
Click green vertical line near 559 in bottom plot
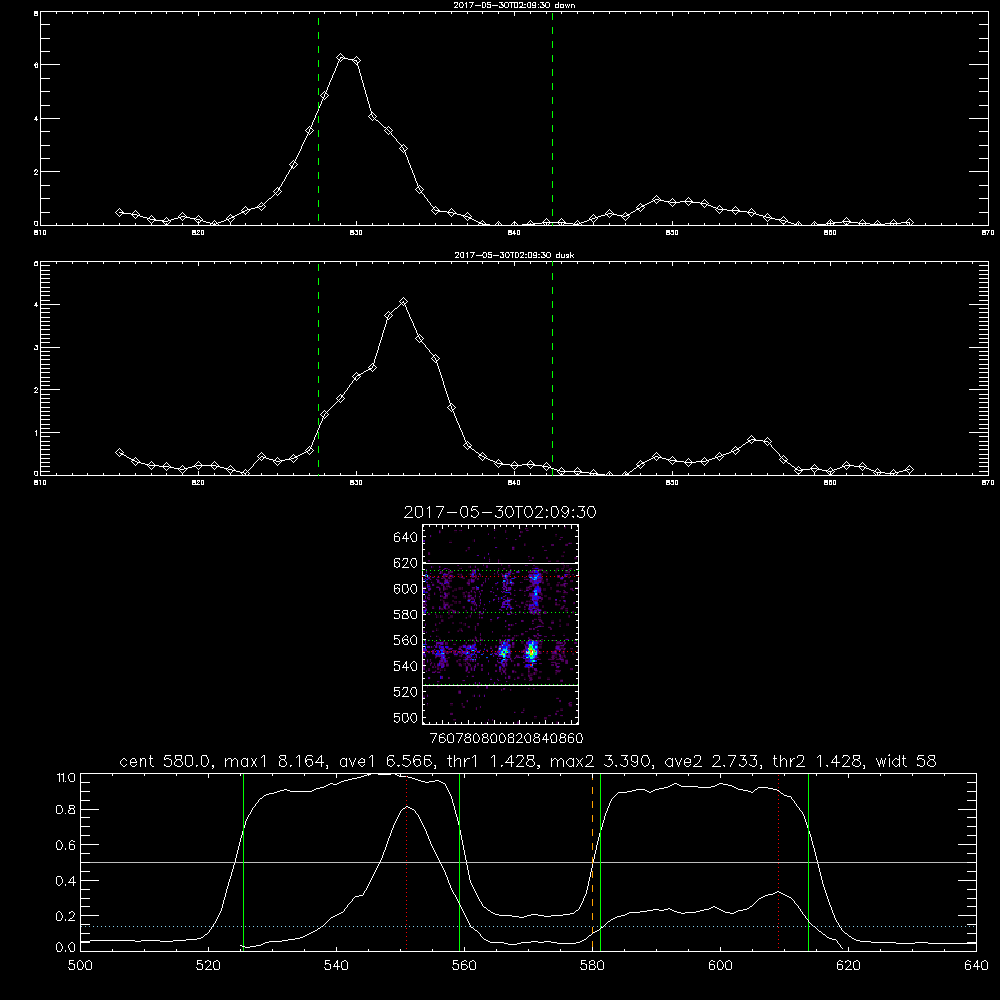(x=459, y=862)
